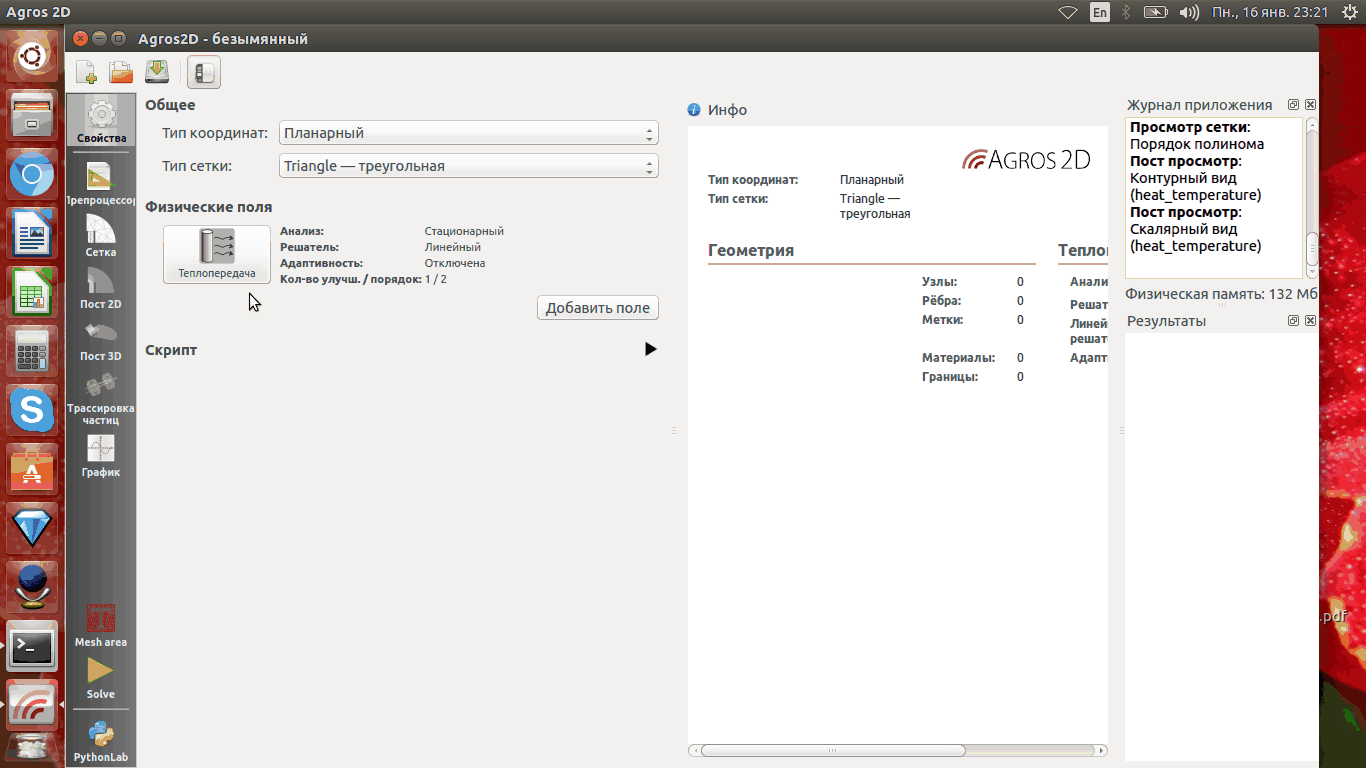Open a file via the folder icon
The height and width of the screenshot is (768, 1366).
click(121, 72)
